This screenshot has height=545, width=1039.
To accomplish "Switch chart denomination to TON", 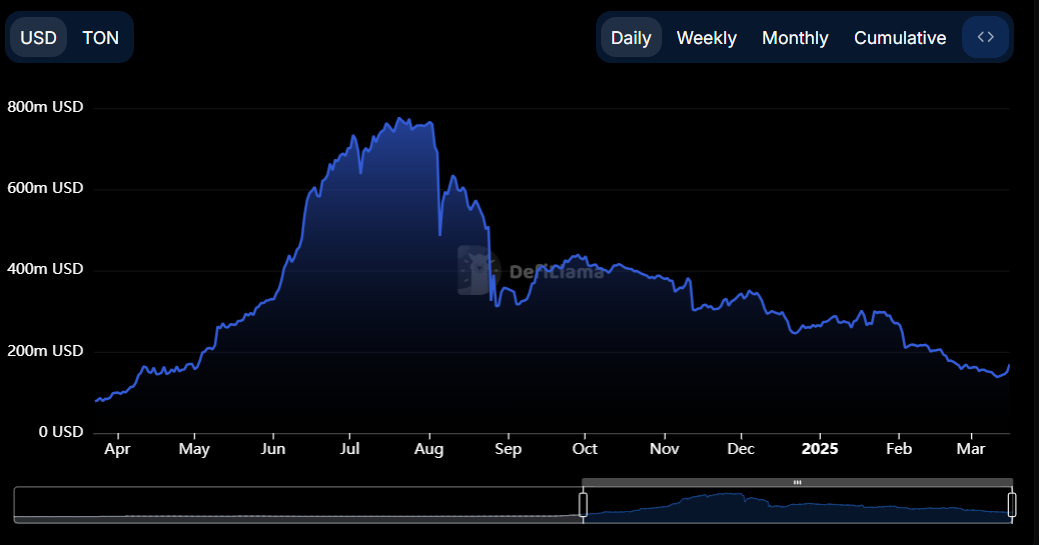I will pyautogui.click(x=100, y=38).
